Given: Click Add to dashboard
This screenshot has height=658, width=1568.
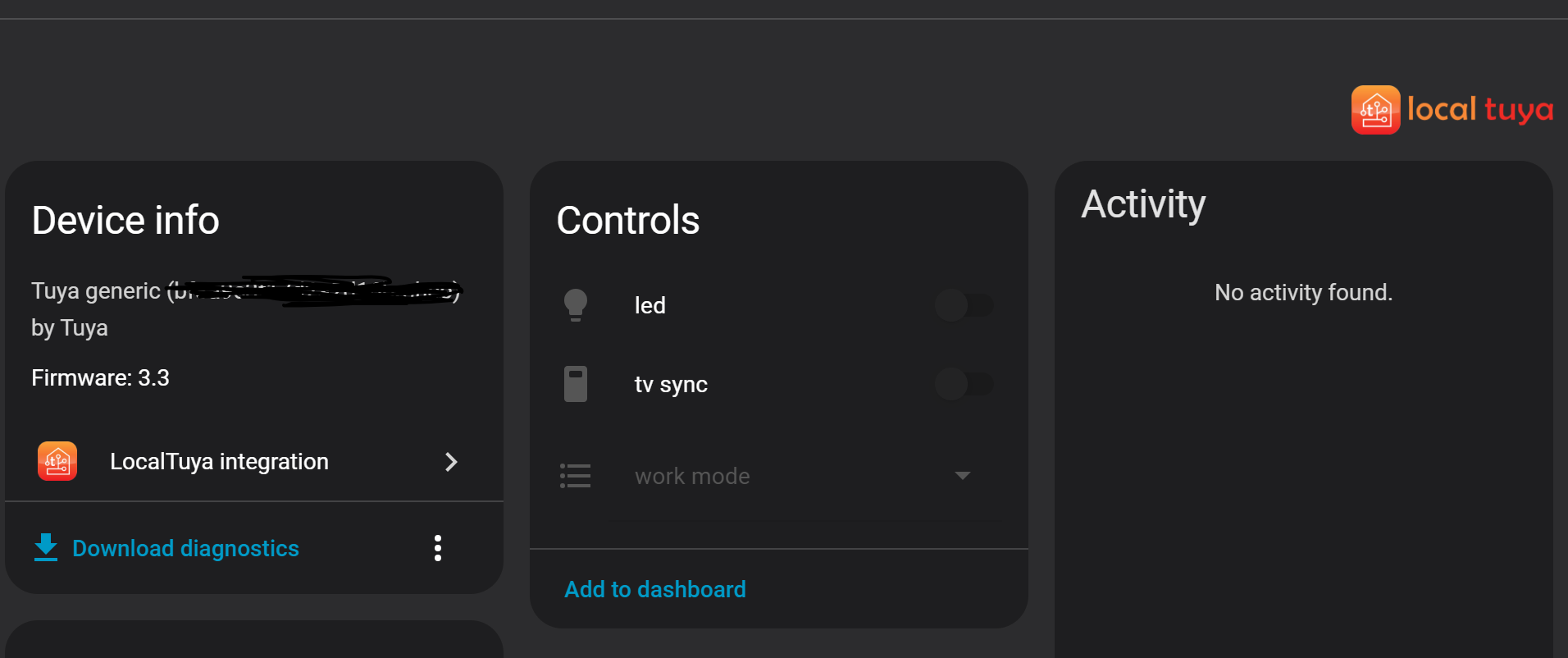Looking at the screenshot, I should (x=654, y=589).
